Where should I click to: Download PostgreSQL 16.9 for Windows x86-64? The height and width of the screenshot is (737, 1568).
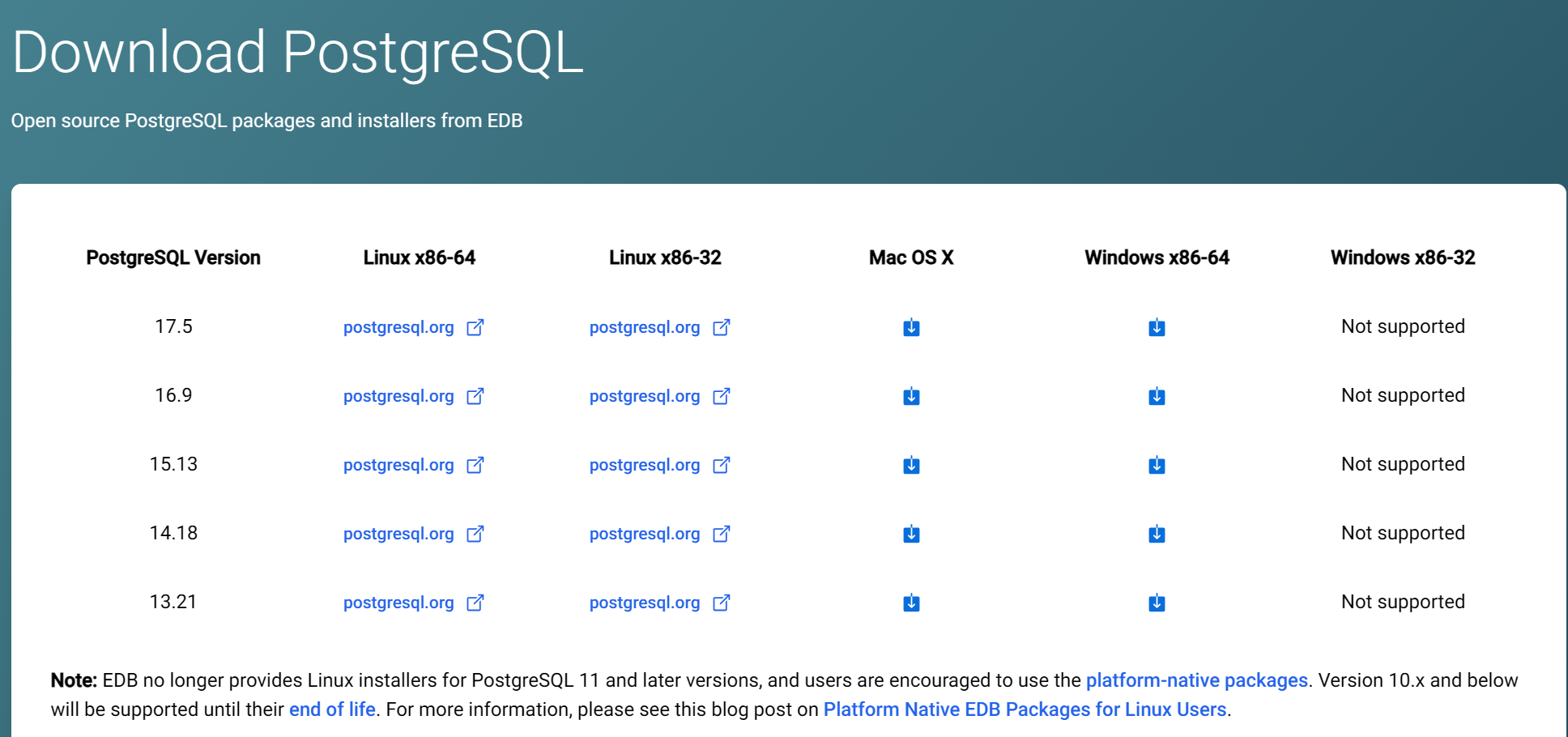(x=1157, y=396)
